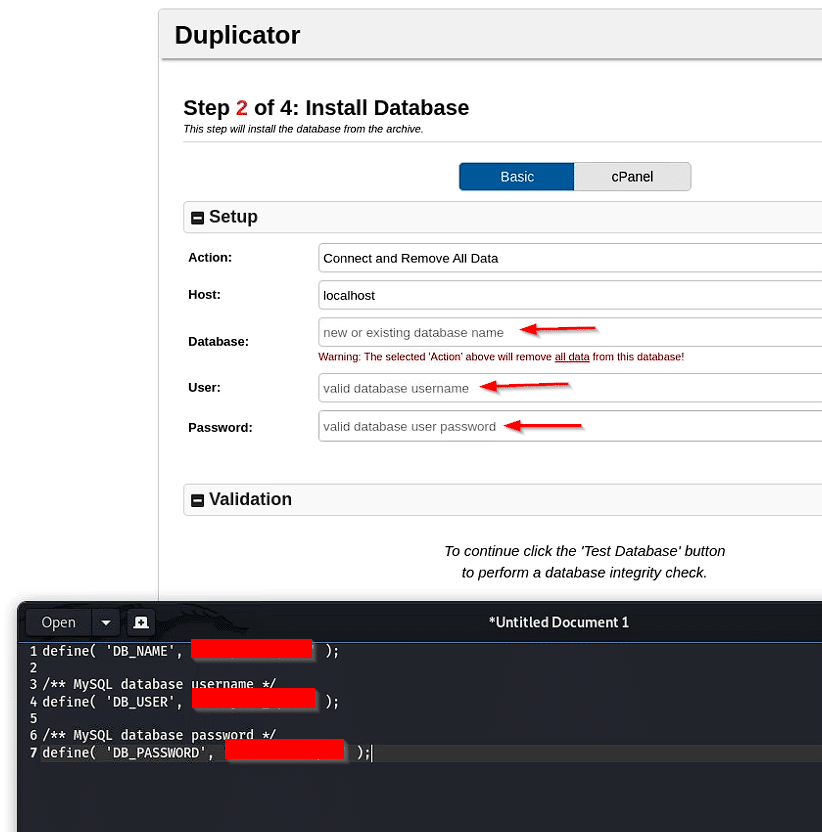Click the DB_USER define line in editor

point(190,702)
